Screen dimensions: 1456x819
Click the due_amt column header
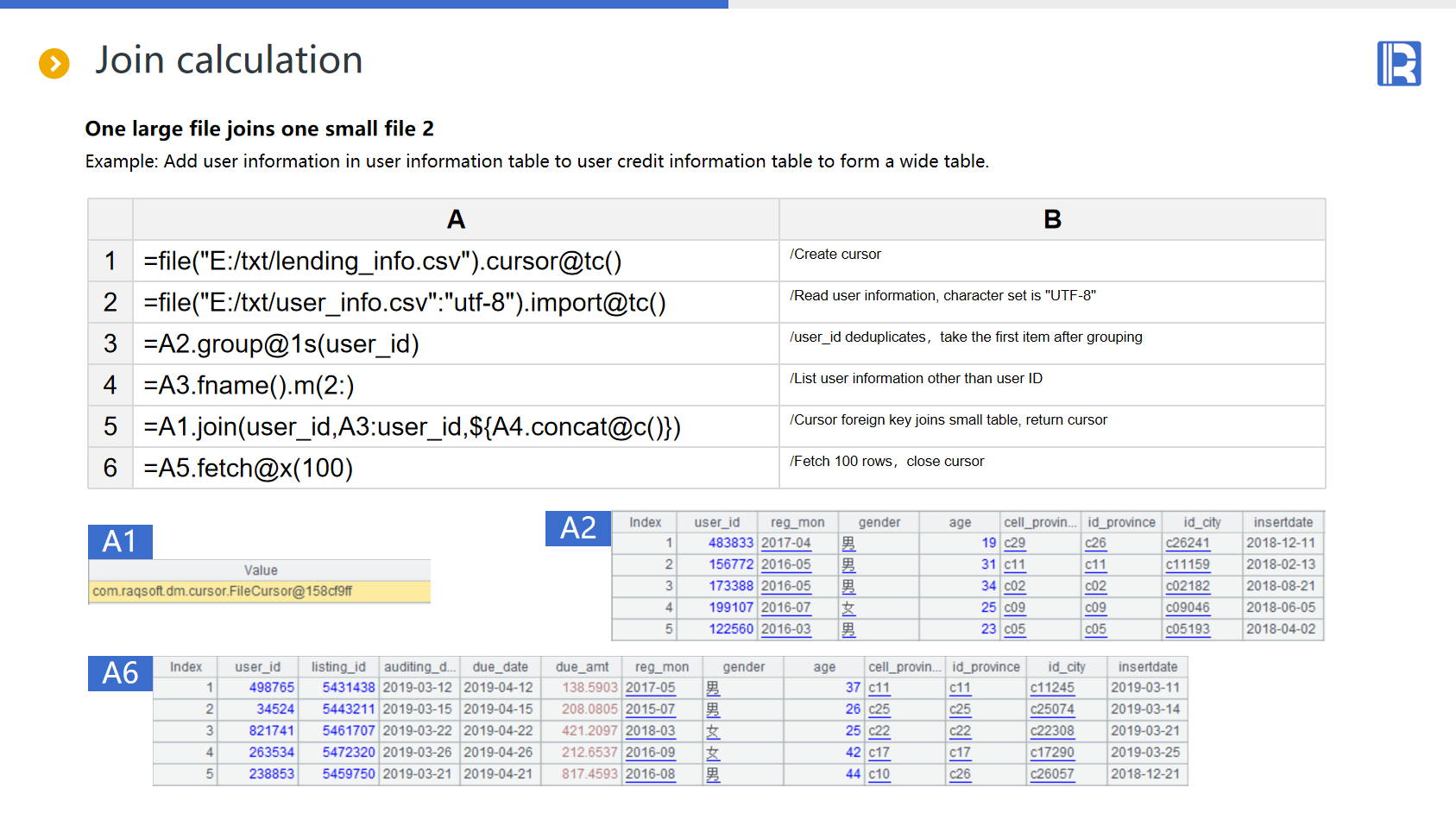tap(582, 667)
